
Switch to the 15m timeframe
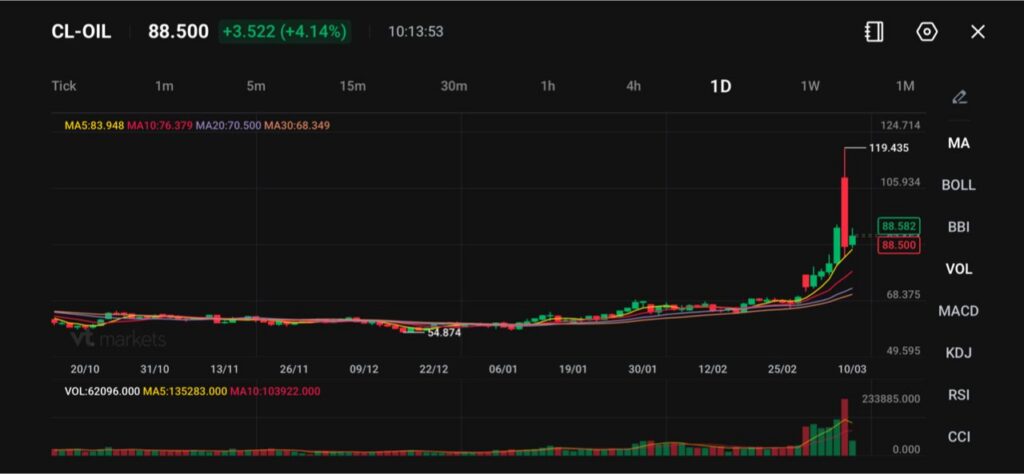[352, 86]
